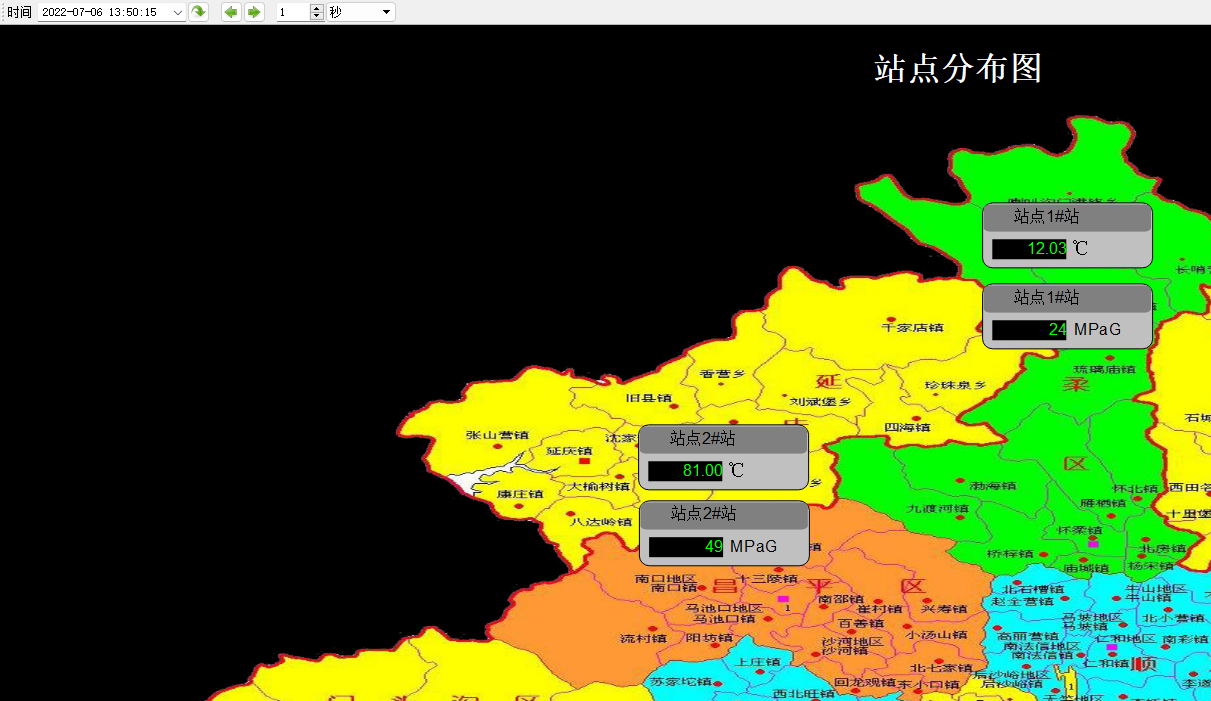The width and height of the screenshot is (1211, 701).
Task: Select 站点2#站 pressure panel header
Action: click(x=724, y=514)
